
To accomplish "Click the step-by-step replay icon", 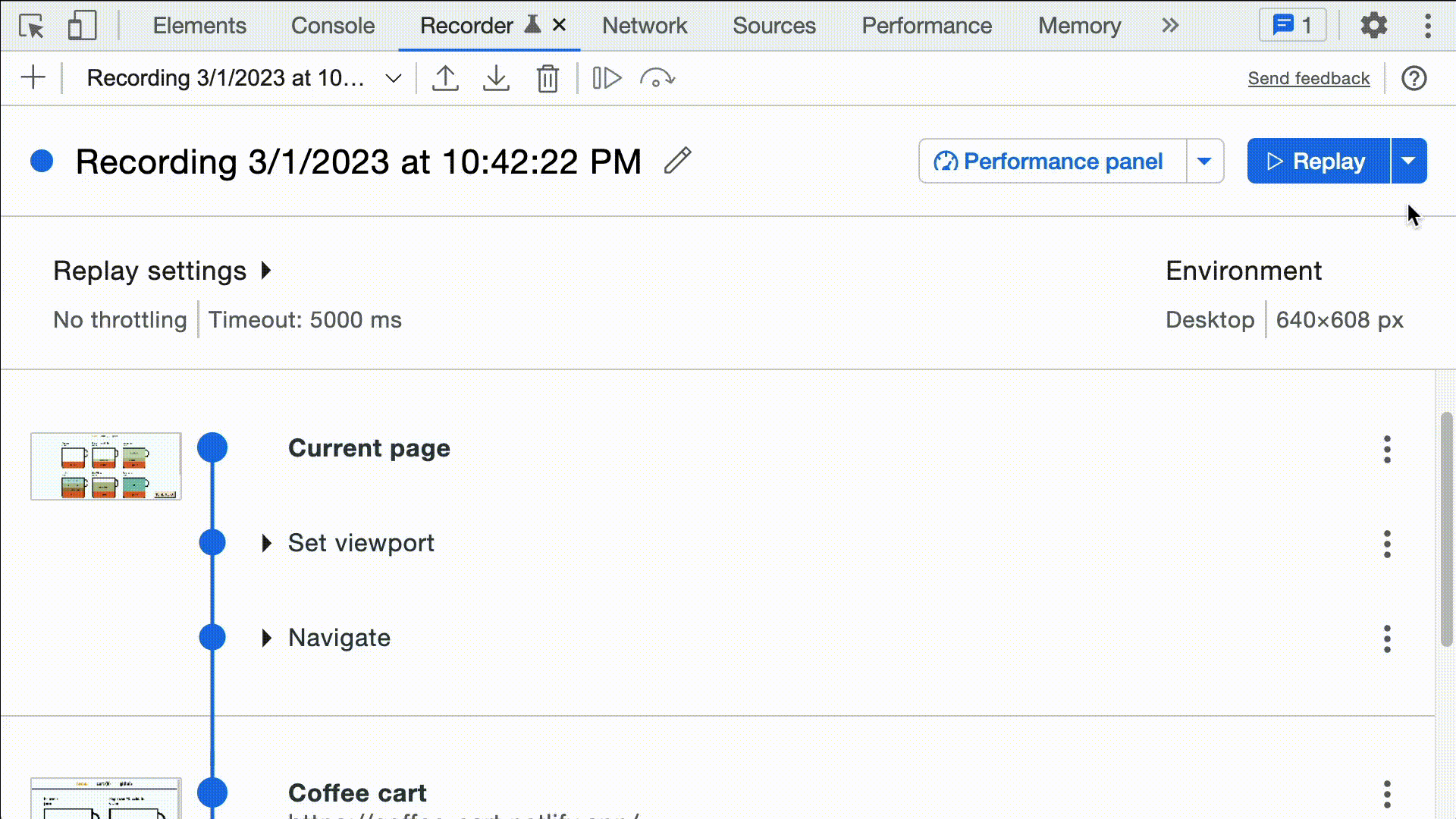I will (x=607, y=78).
